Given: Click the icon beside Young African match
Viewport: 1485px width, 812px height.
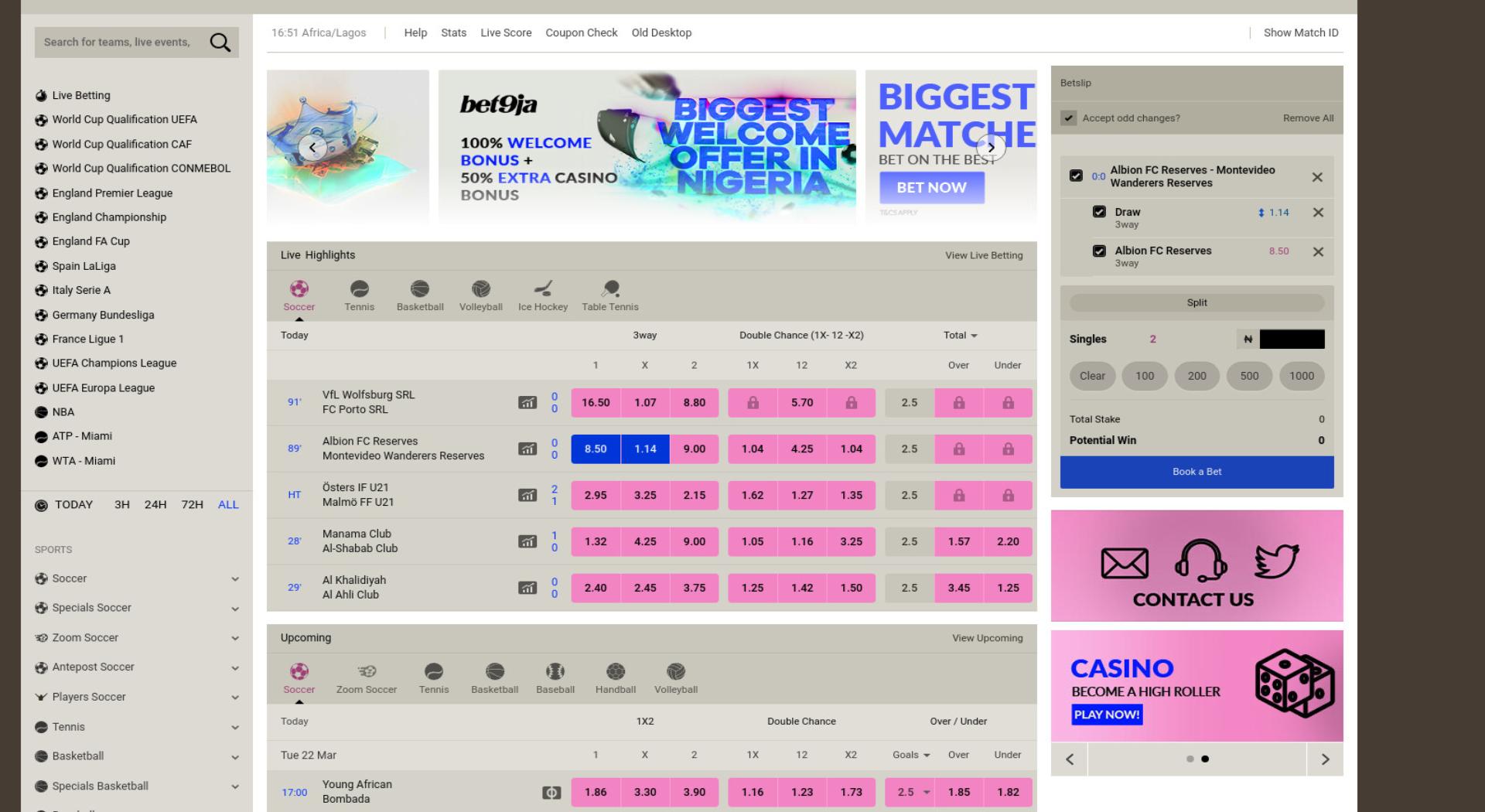Looking at the screenshot, I should [x=551, y=792].
